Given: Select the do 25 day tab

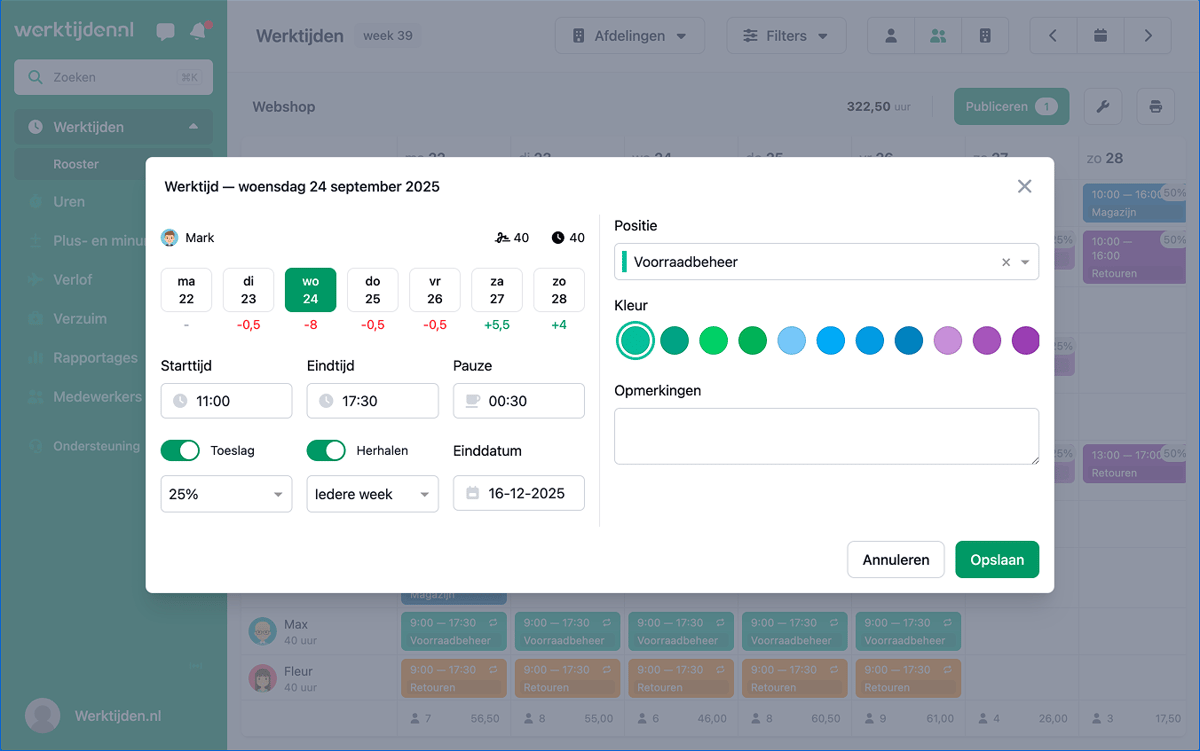Looking at the screenshot, I should click(x=372, y=290).
